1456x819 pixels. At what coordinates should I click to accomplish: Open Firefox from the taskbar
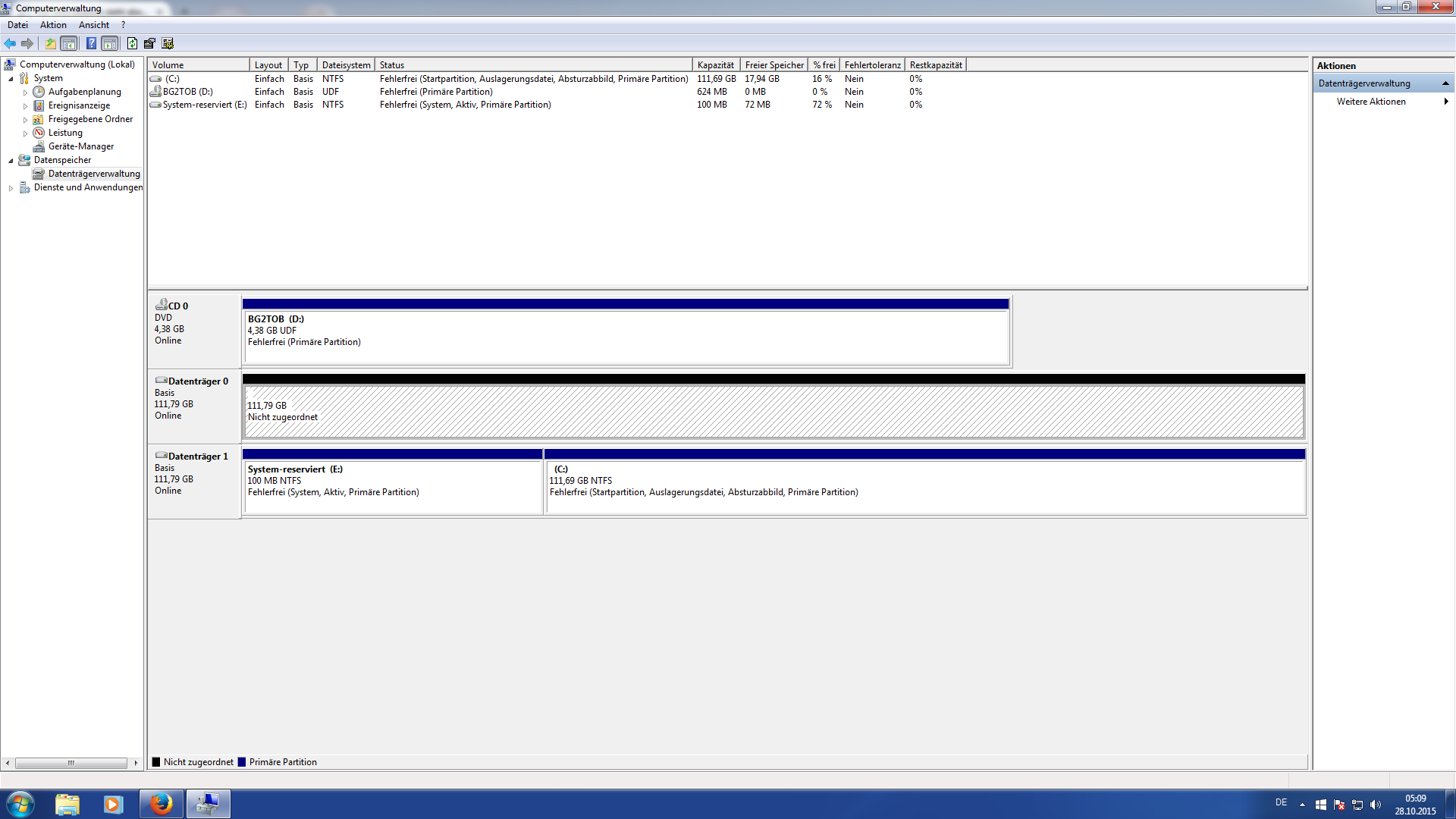tap(161, 804)
